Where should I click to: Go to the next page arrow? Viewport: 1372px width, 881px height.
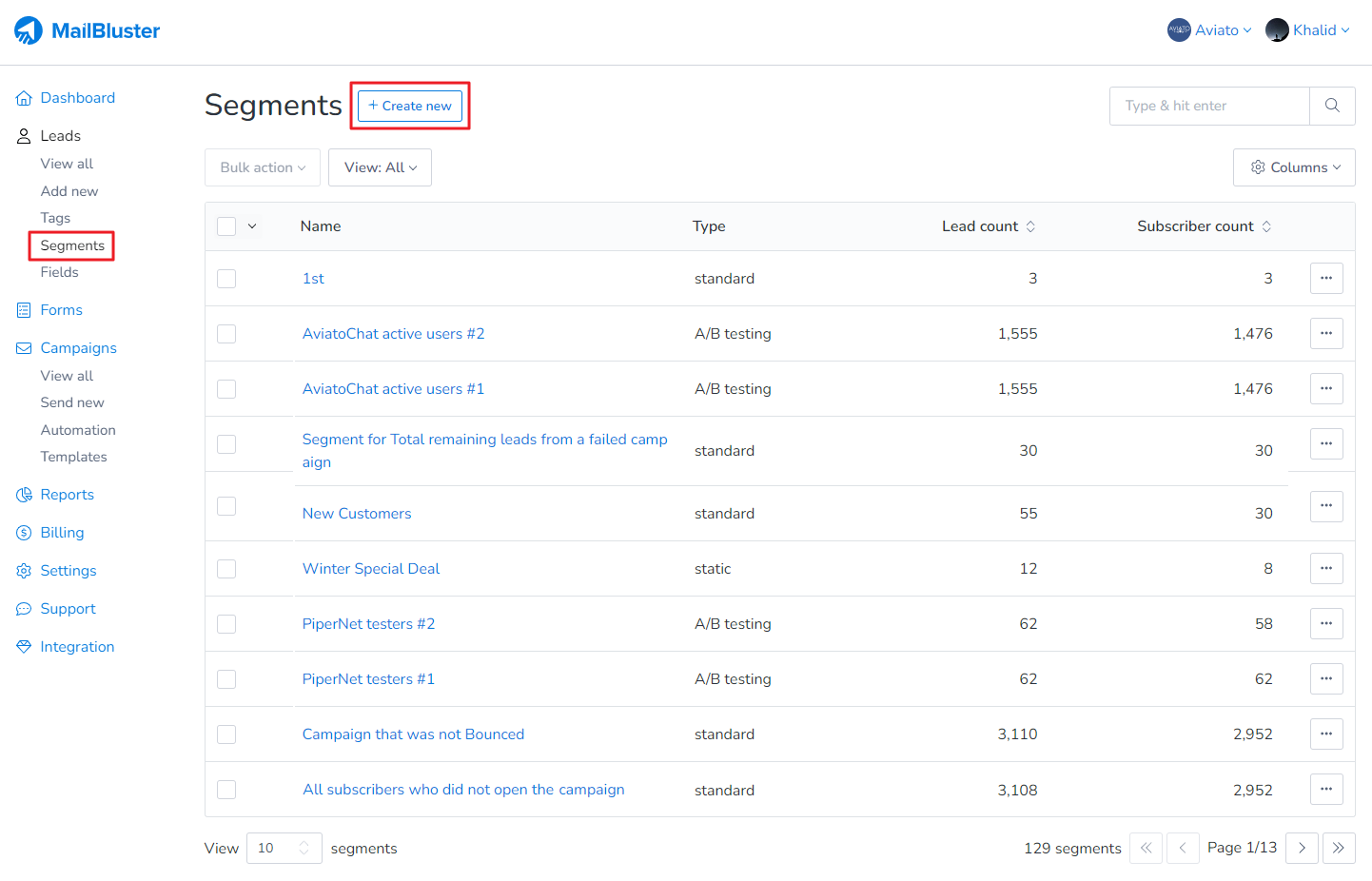pyautogui.click(x=1301, y=848)
